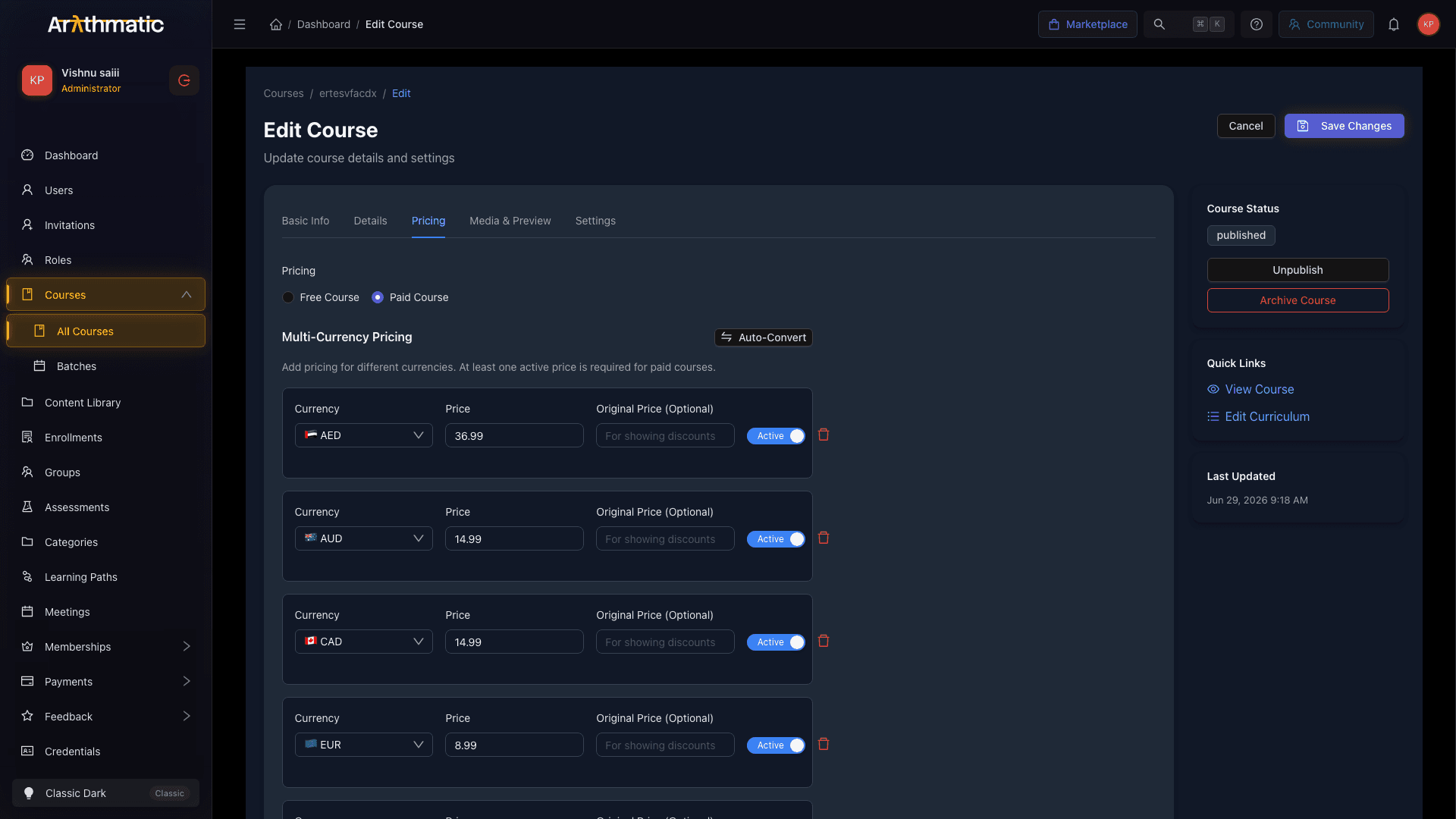
Task: Collapse the Courses sidebar section
Action: click(x=187, y=295)
